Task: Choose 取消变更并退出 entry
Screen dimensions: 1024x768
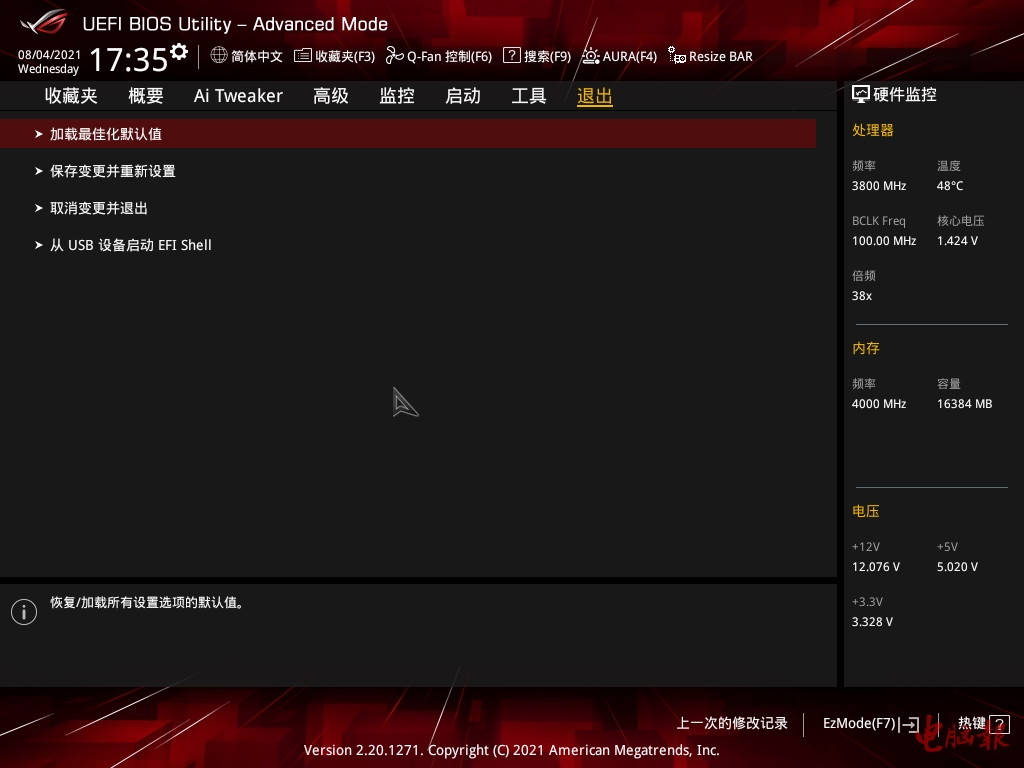Action: click(99, 208)
